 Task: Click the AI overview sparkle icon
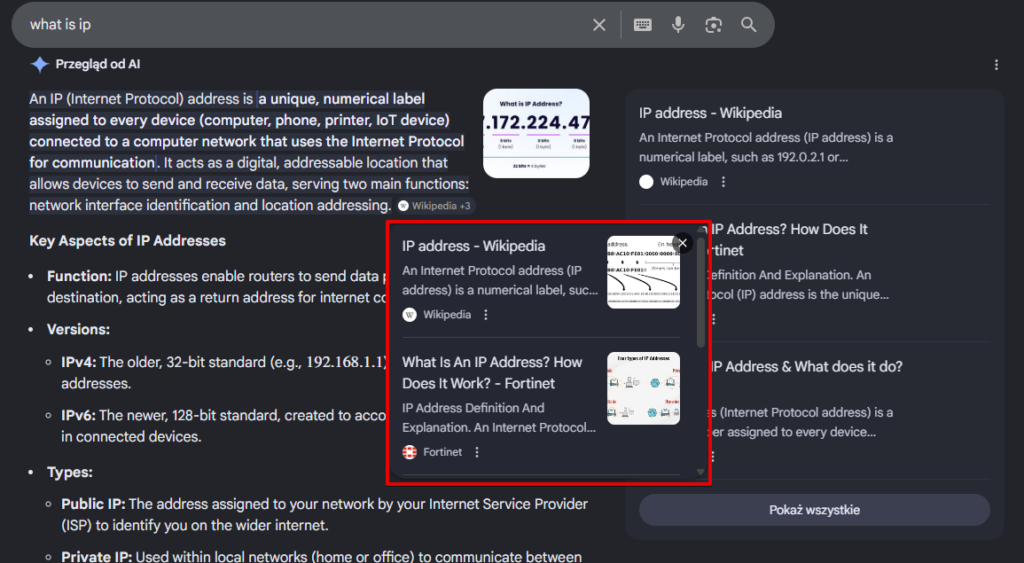tap(40, 64)
